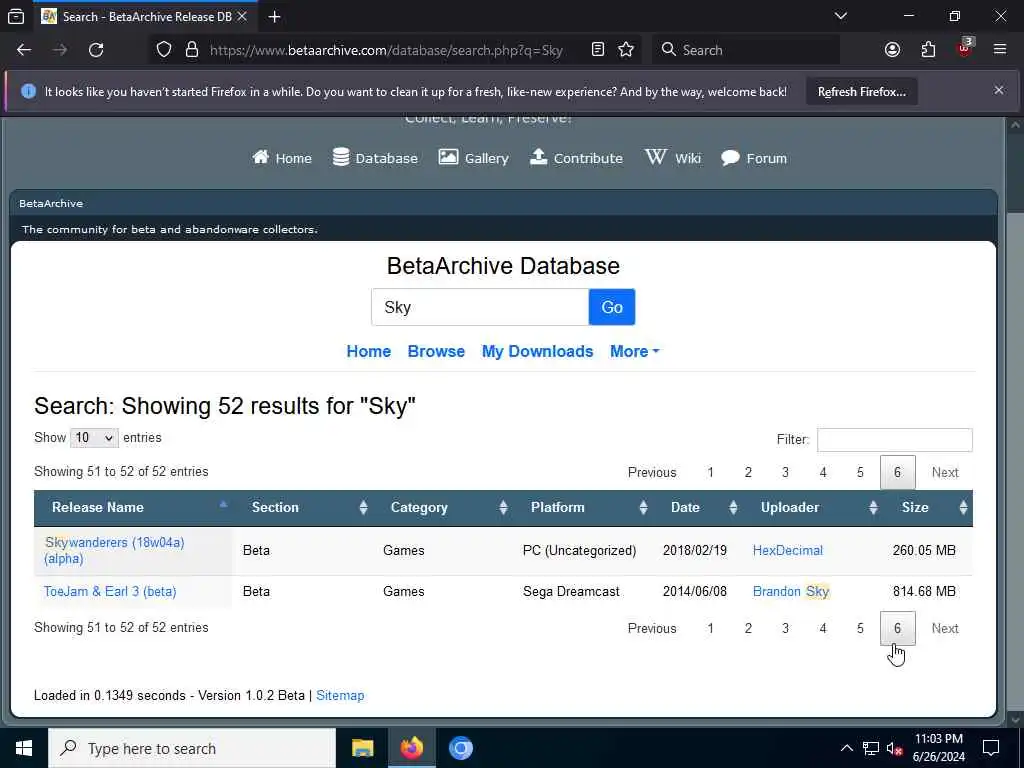Sort by Platform column
The image size is (1024, 768).
(x=584, y=507)
